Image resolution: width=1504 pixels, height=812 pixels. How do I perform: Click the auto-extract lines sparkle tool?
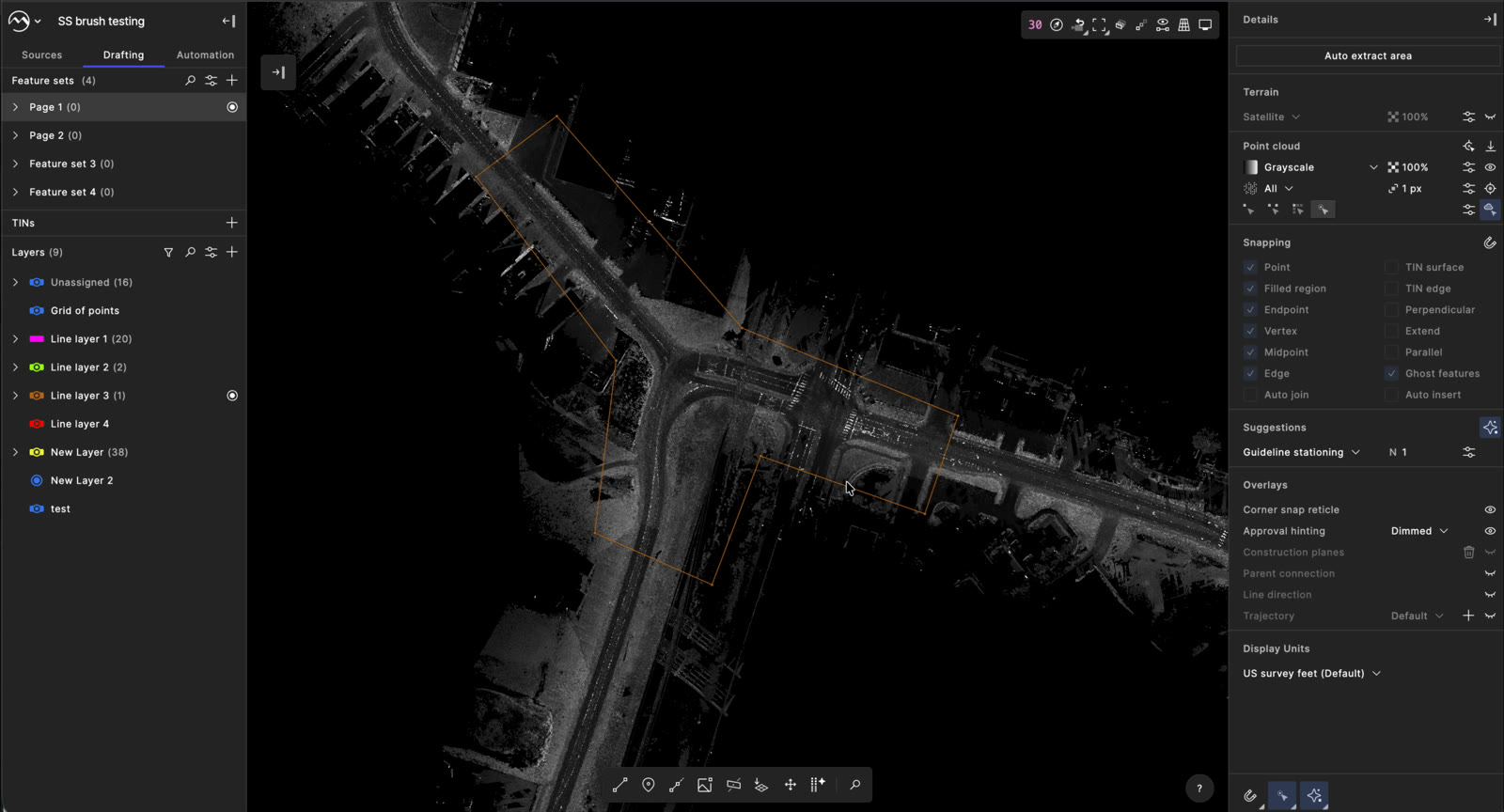[818, 785]
